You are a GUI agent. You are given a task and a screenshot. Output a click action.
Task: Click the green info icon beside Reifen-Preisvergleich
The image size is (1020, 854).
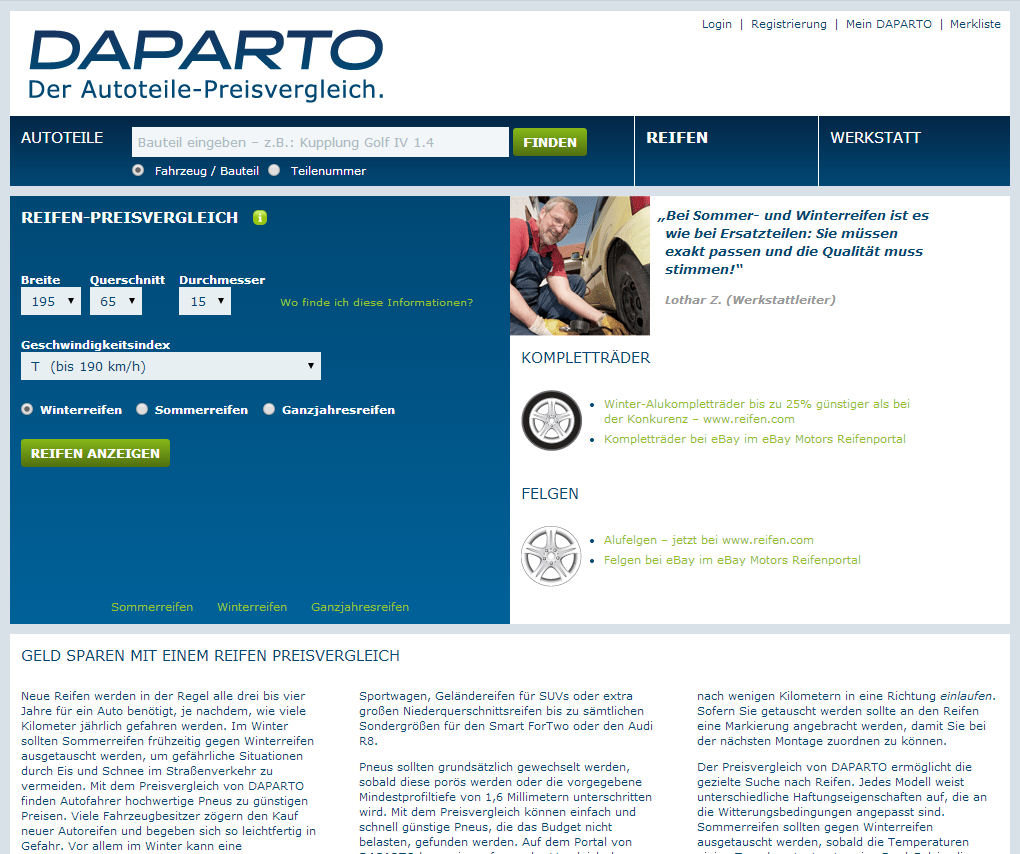pos(260,217)
